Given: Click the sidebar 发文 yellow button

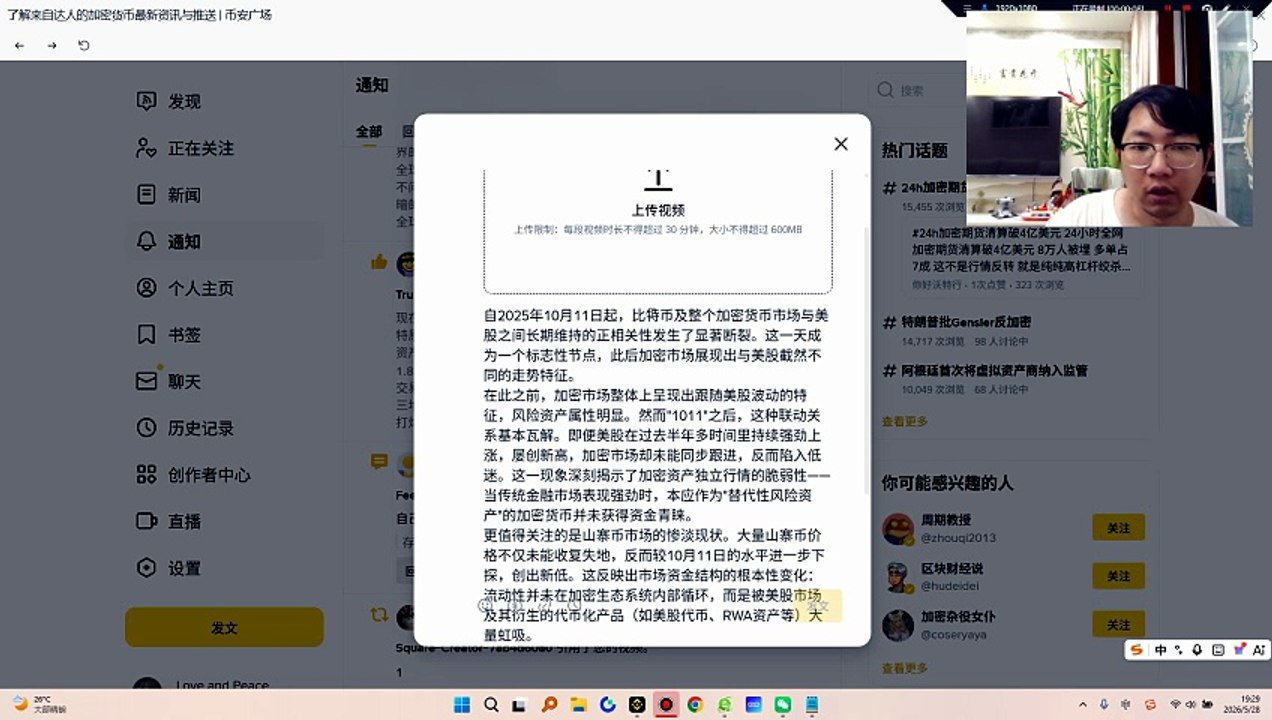Looking at the screenshot, I should coord(224,628).
